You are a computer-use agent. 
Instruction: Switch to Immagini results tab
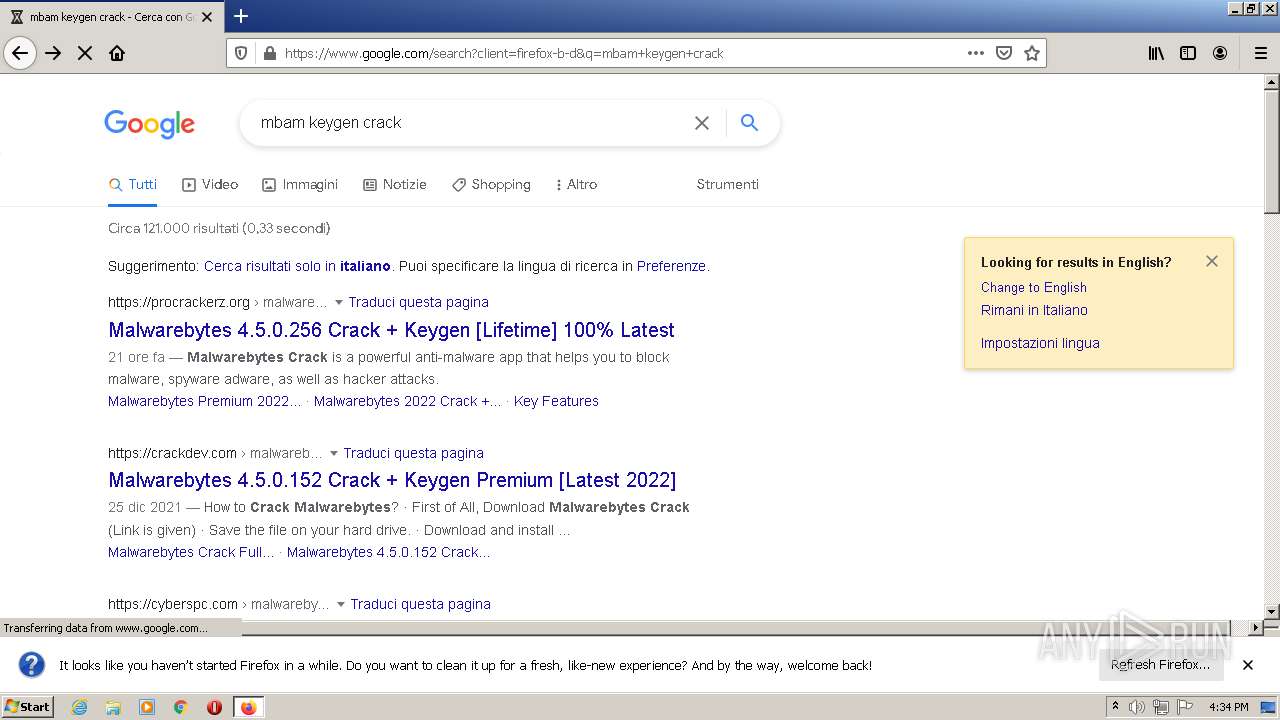point(300,184)
